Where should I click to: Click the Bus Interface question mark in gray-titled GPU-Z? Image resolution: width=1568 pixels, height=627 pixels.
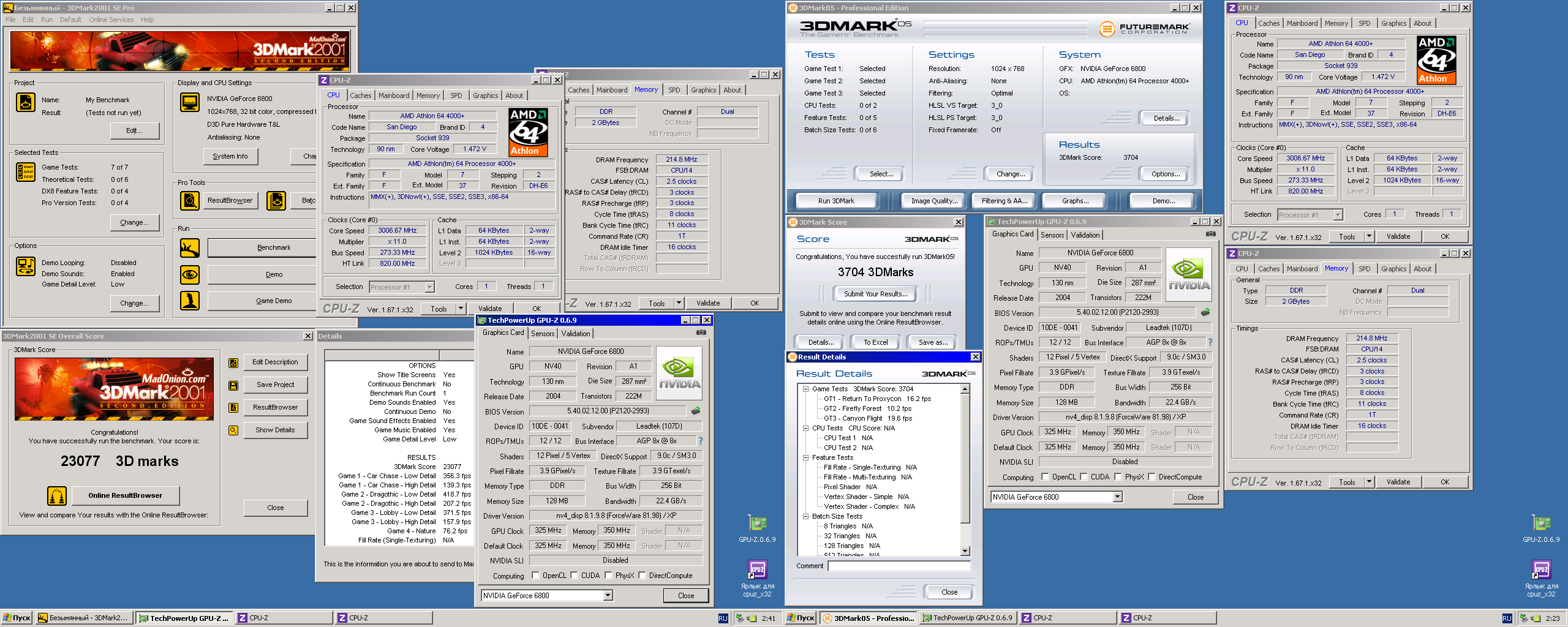(1210, 342)
